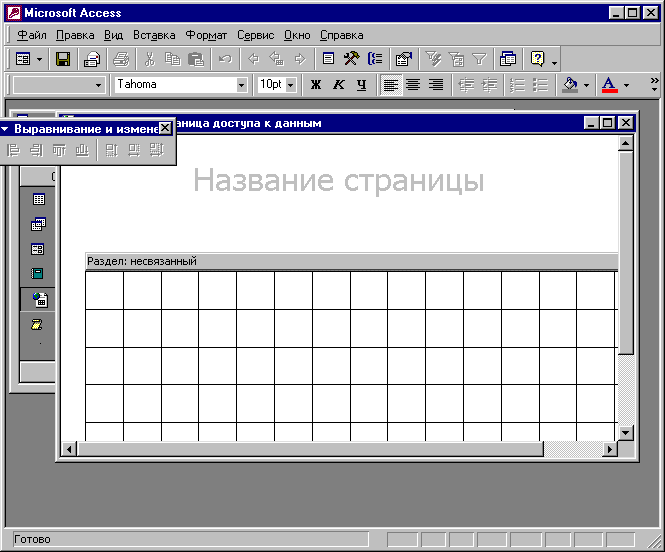Screen dimensions: 665x552
Task: Click the decrease indent icon
Action: (x=467, y=85)
